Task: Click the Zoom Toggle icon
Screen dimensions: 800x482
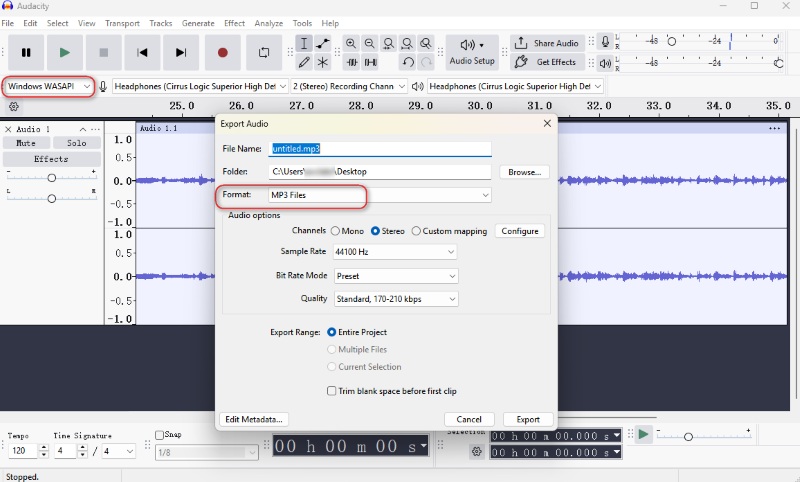Action: click(x=426, y=43)
